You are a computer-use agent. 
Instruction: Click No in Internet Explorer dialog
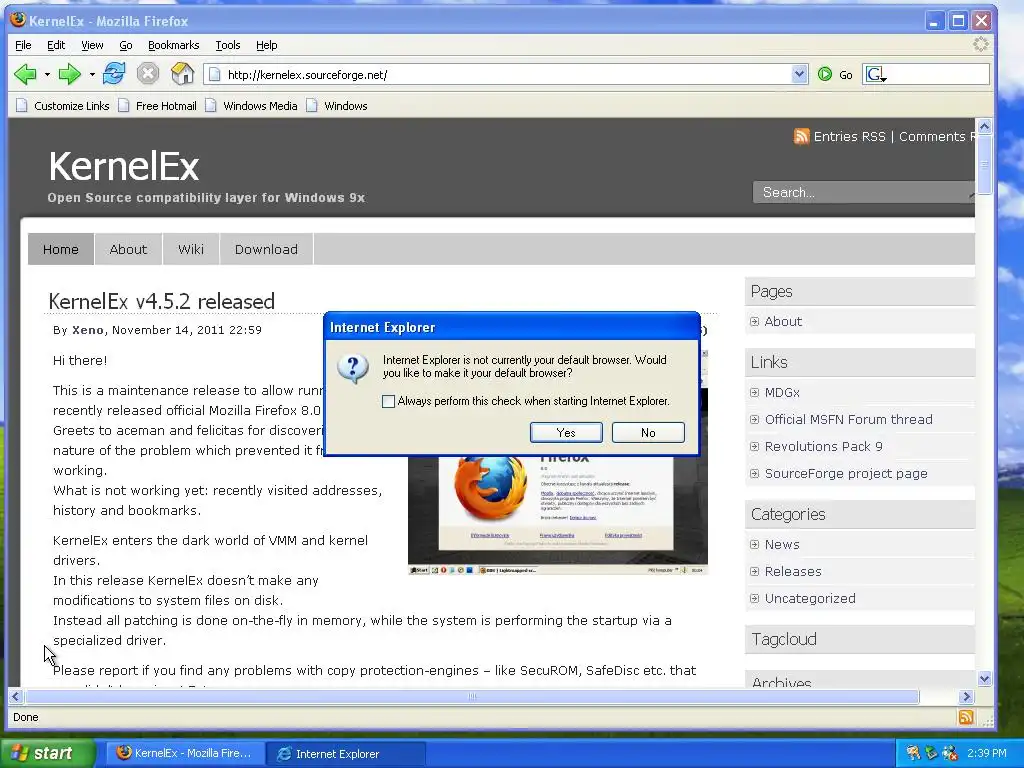pos(648,432)
